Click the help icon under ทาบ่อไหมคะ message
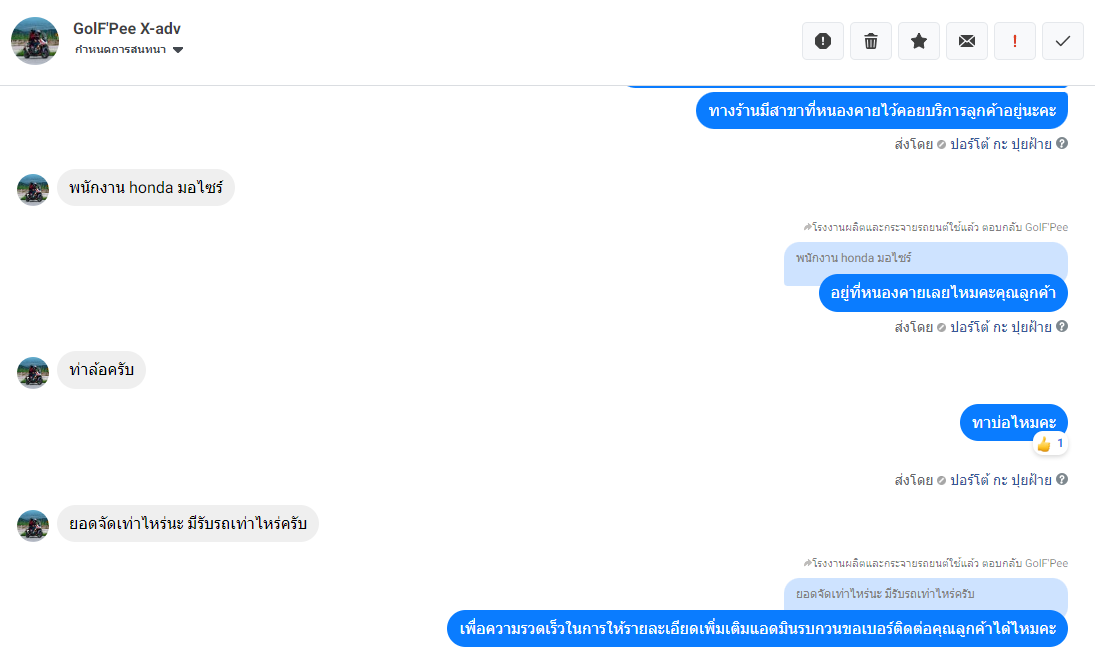 pos(1061,479)
